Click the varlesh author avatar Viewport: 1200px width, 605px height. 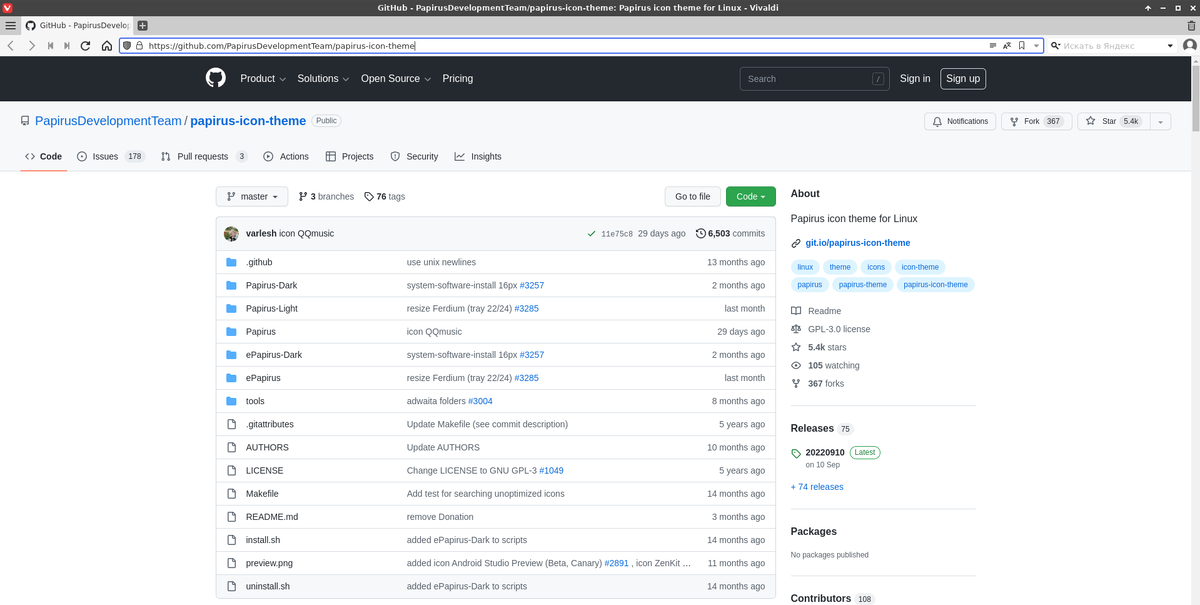(x=231, y=233)
